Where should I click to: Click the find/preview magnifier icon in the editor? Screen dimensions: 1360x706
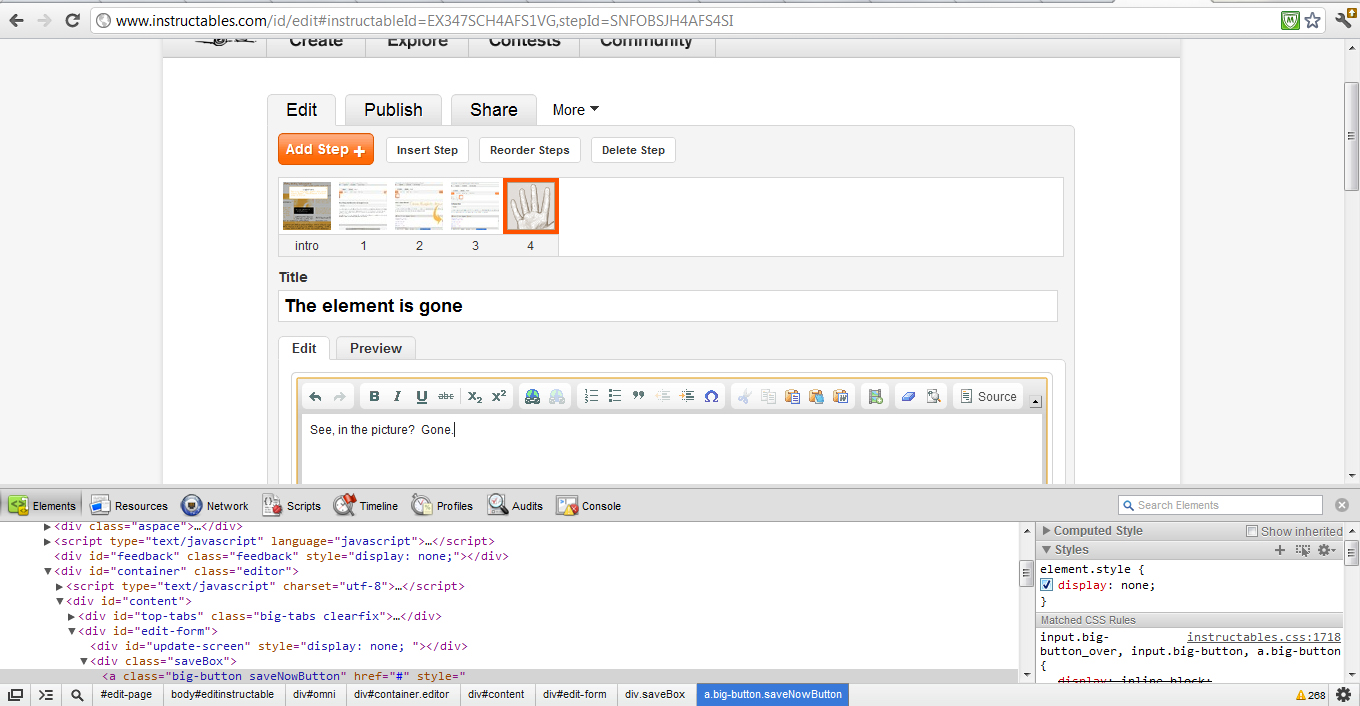point(933,397)
